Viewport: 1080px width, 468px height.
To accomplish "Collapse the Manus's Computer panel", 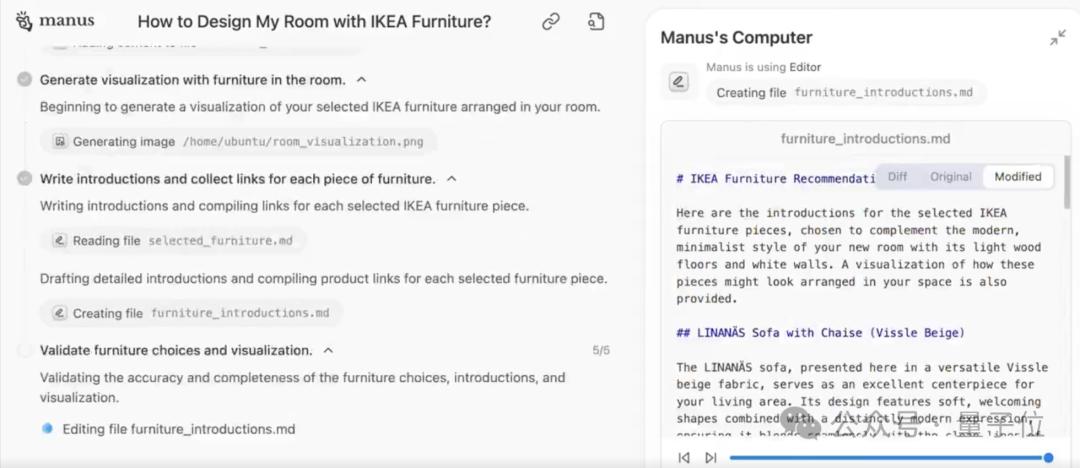I will tap(1057, 38).
